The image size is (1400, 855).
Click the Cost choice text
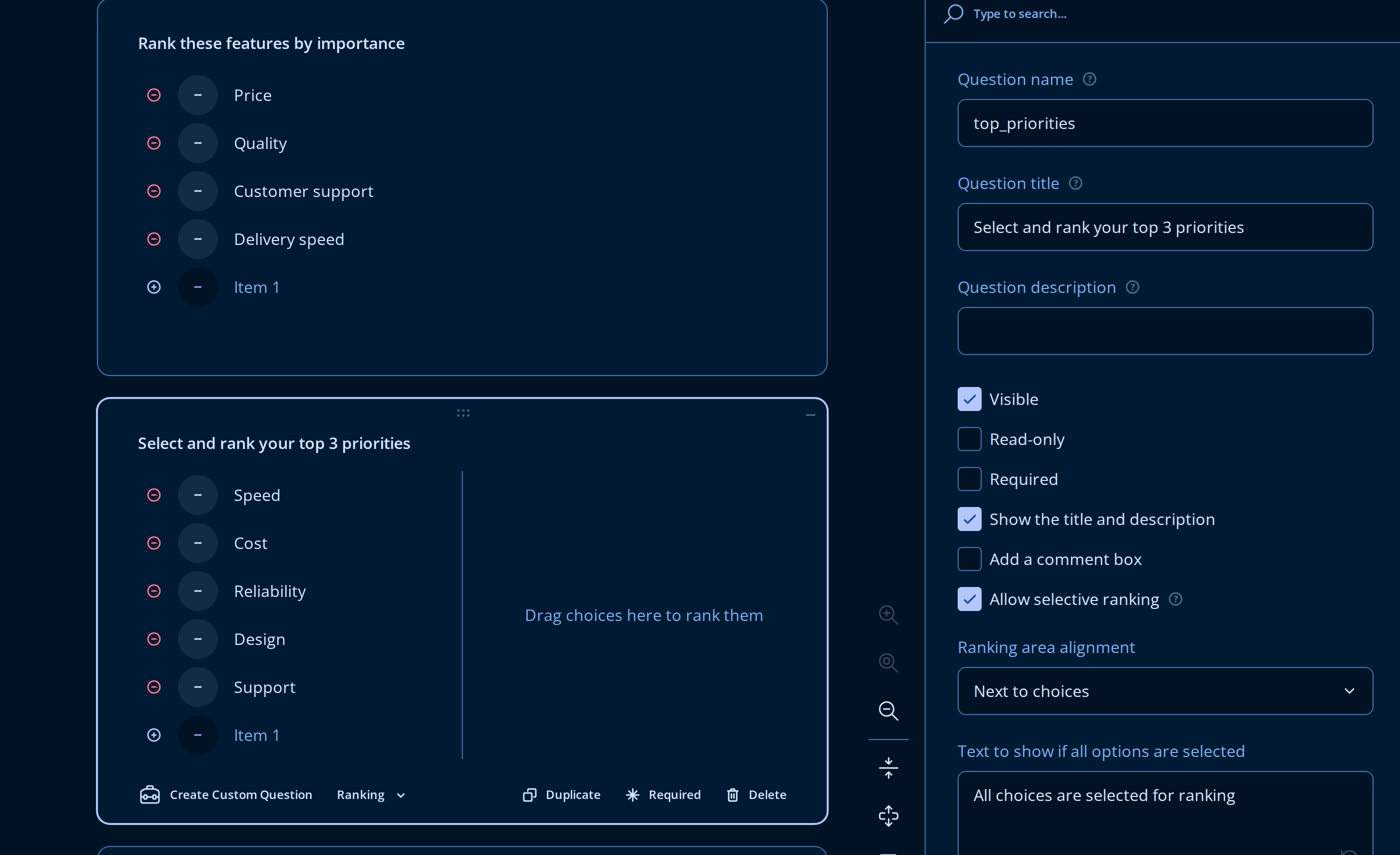click(x=250, y=543)
